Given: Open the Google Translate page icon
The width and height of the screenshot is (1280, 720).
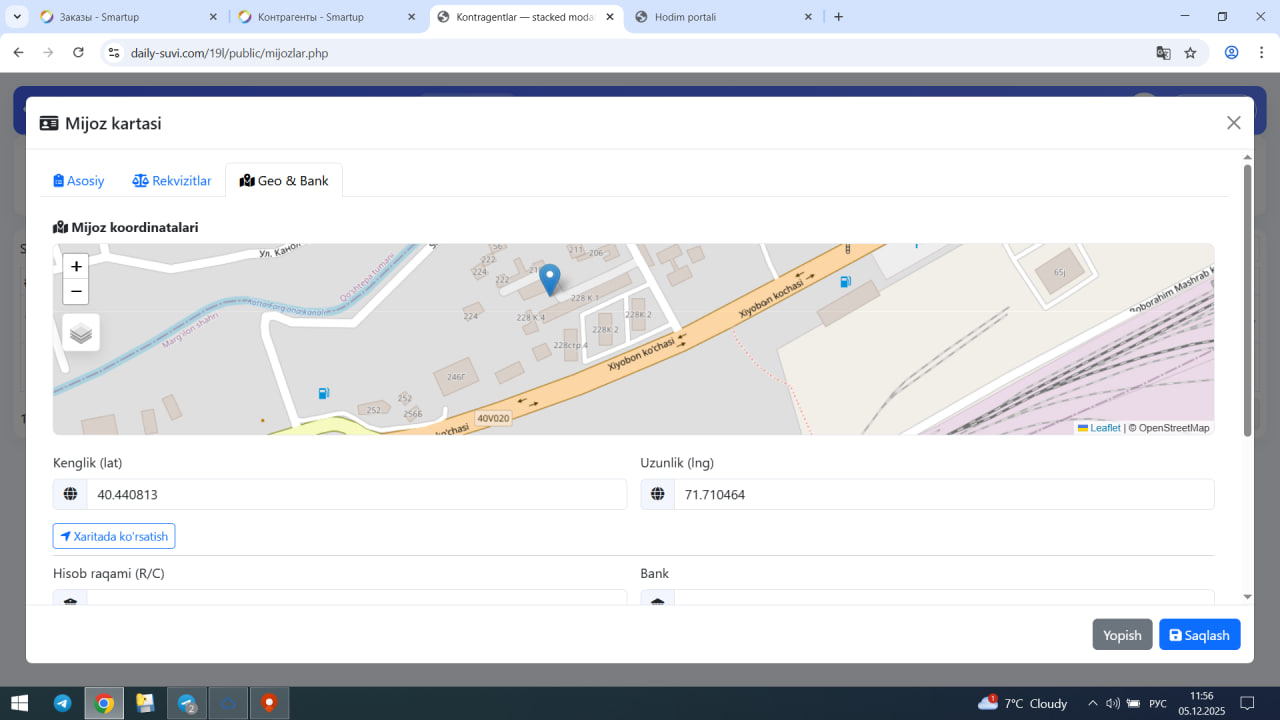Looking at the screenshot, I should [1163, 53].
